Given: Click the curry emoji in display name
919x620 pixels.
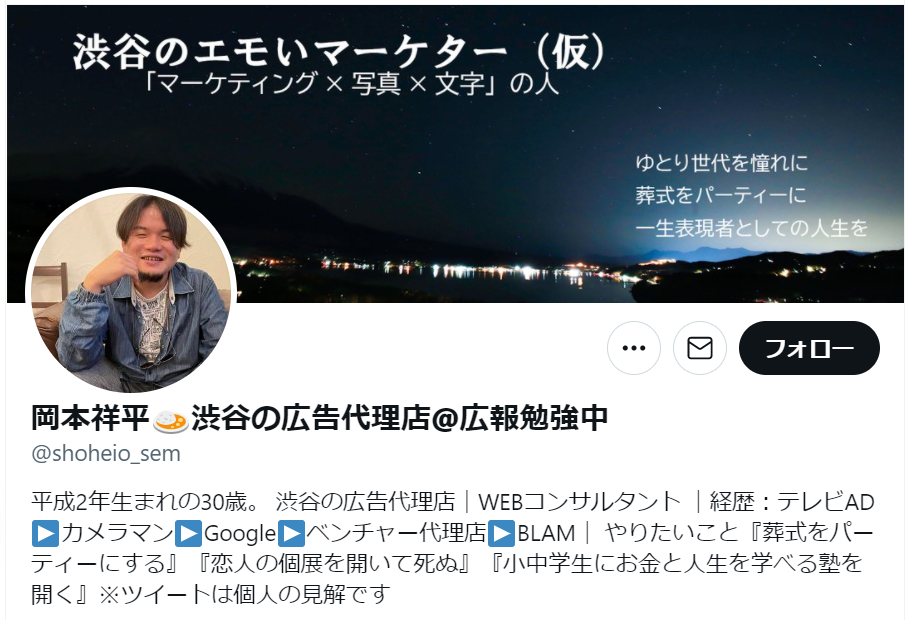Looking at the screenshot, I should (x=171, y=420).
